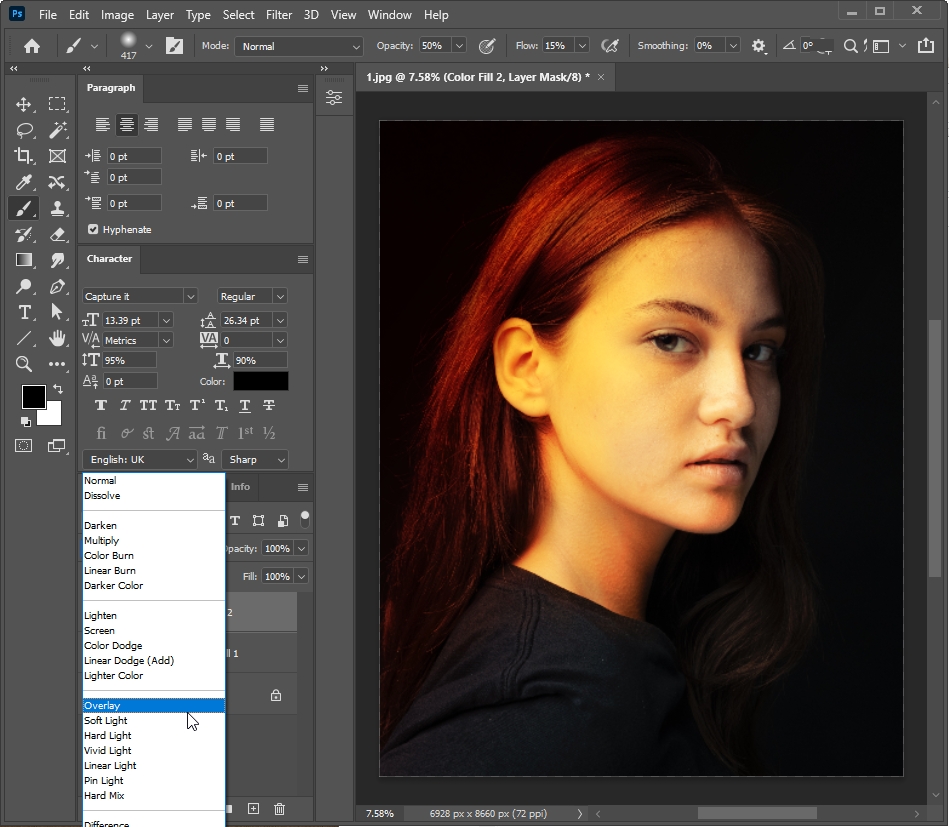Swap foreground and background colors
The width and height of the screenshot is (949, 827).
pyautogui.click(x=57, y=389)
